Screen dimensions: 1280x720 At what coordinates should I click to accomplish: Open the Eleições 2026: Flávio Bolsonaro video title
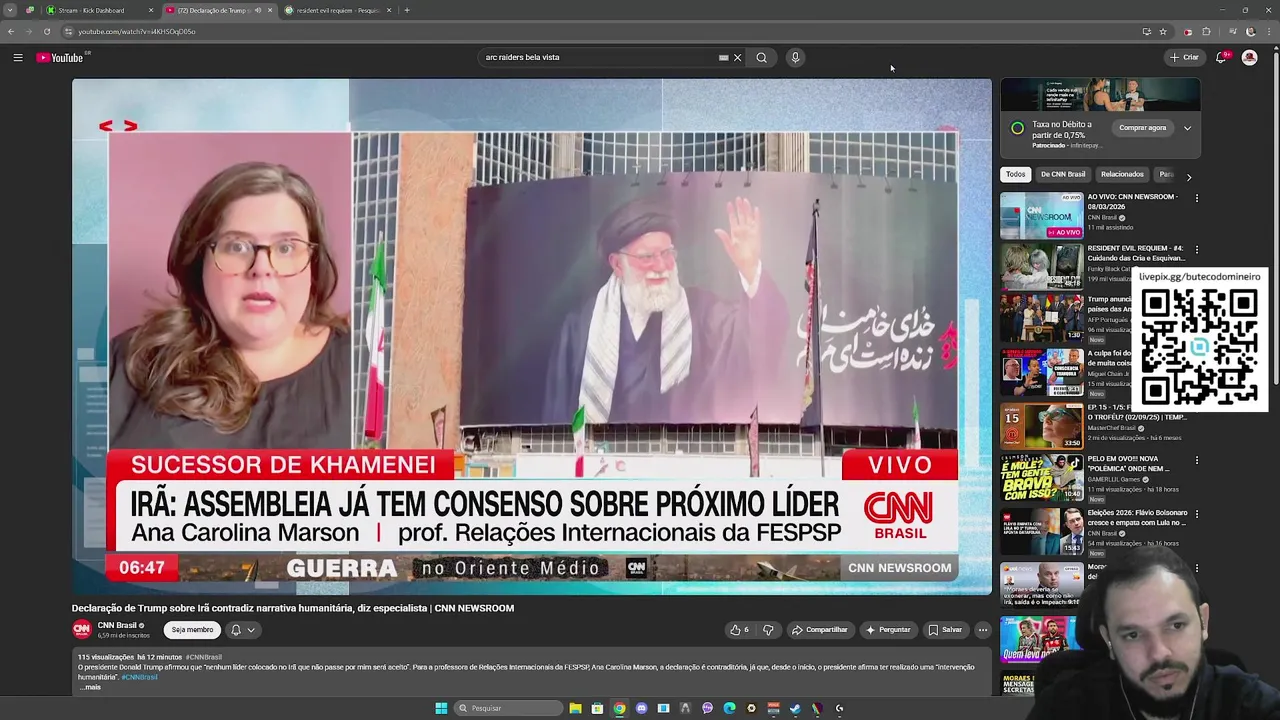(1137, 517)
